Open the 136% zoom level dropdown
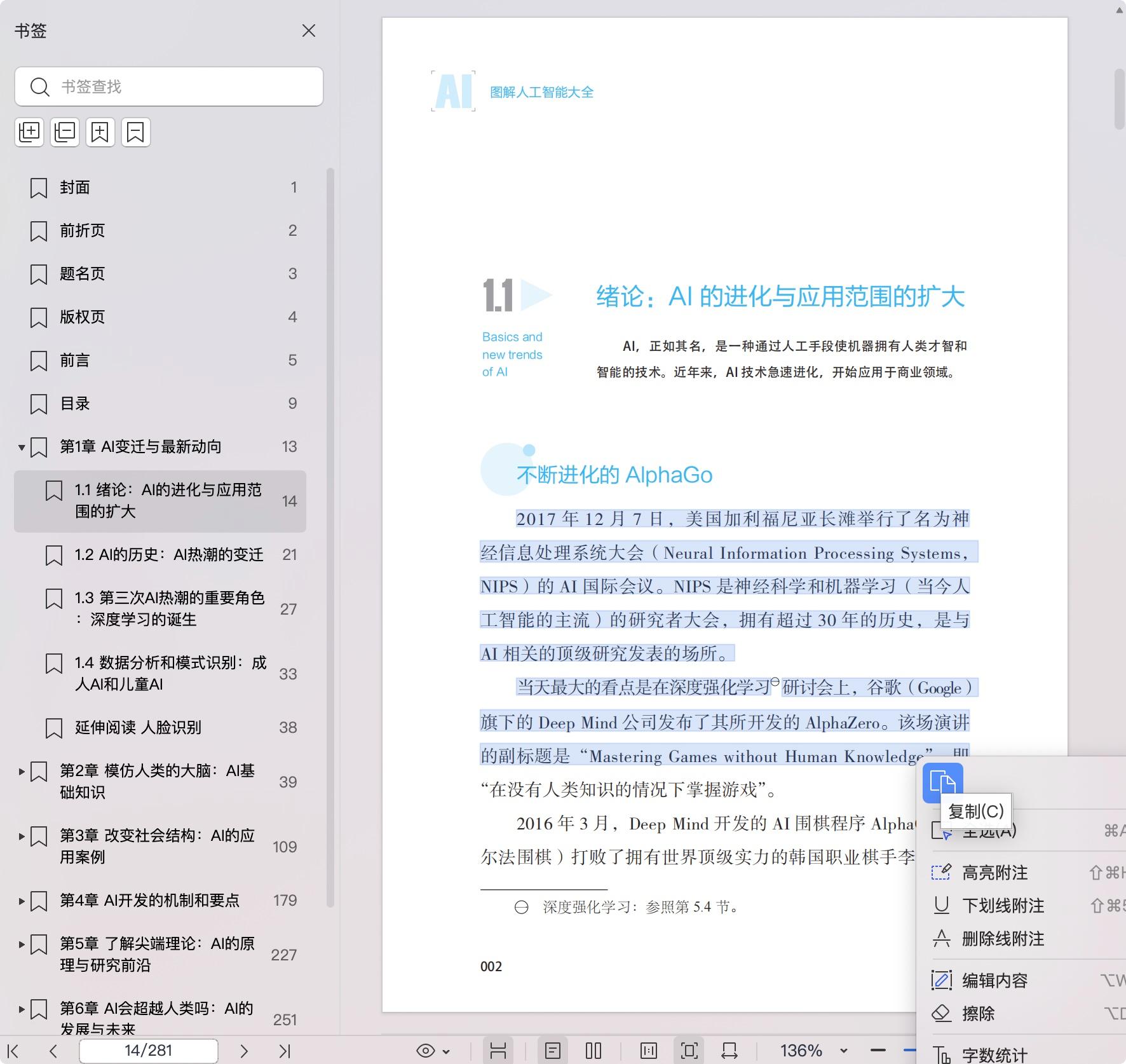The height and width of the screenshot is (1064, 1126). (843, 1051)
